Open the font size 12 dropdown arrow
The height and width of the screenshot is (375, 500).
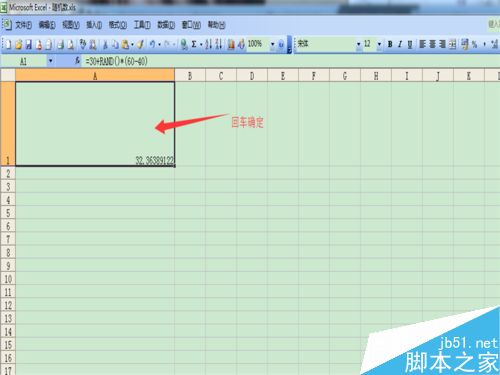[x=379, y=44]
